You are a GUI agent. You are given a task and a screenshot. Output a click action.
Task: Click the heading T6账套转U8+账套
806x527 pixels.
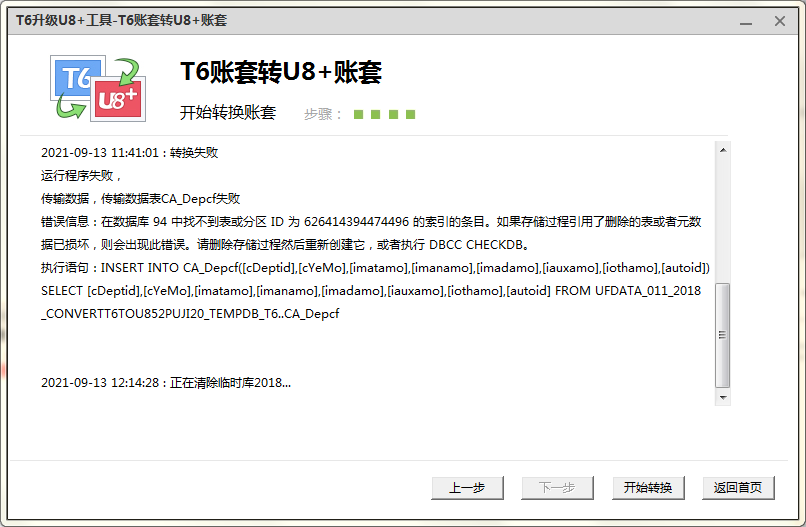[x=281, y=72]
